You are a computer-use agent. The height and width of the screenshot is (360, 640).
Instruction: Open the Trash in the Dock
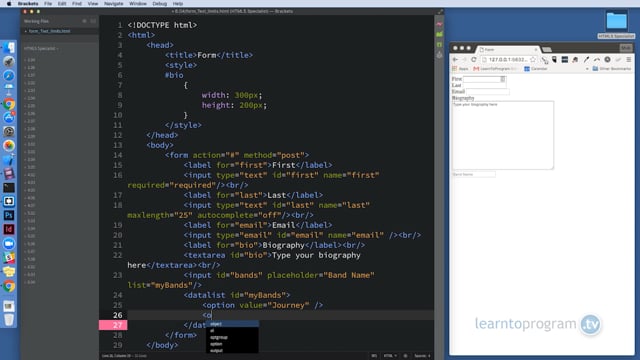(9, 320)
